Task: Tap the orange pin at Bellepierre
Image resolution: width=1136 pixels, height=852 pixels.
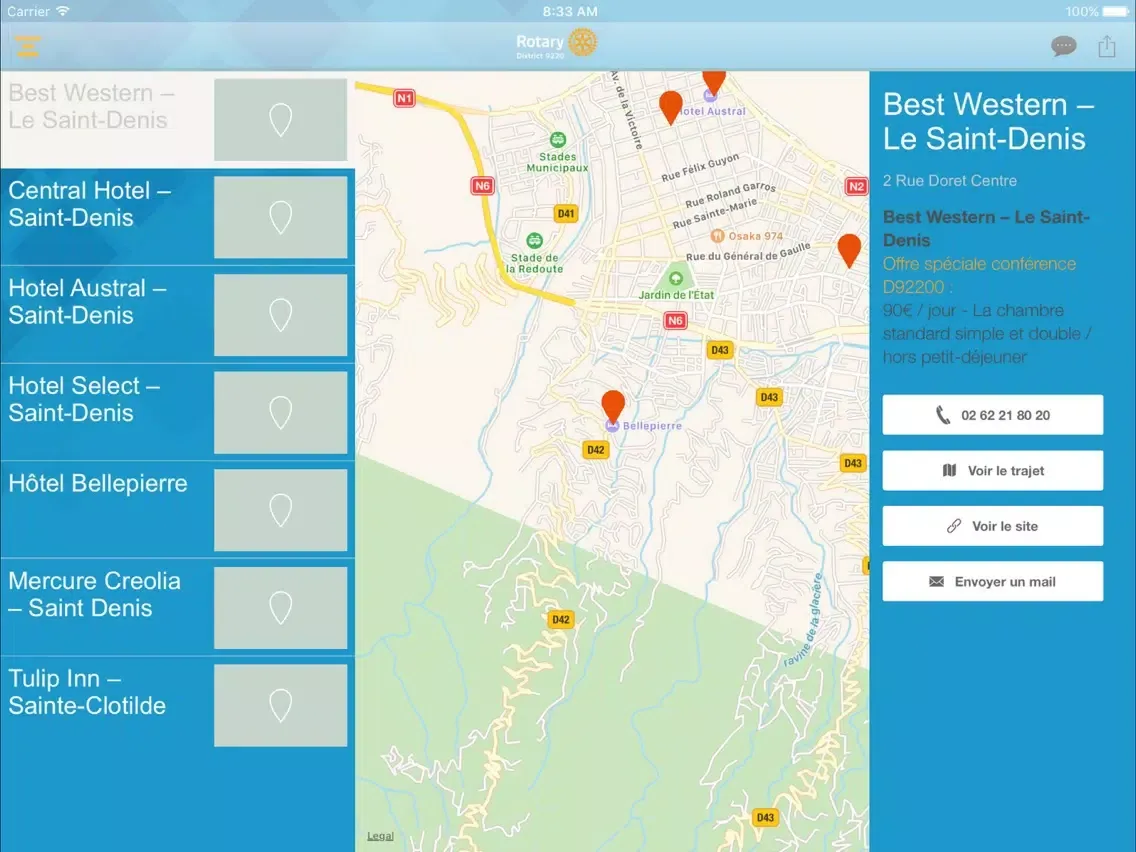Action: pyautogui.click(x=613, y=406)
